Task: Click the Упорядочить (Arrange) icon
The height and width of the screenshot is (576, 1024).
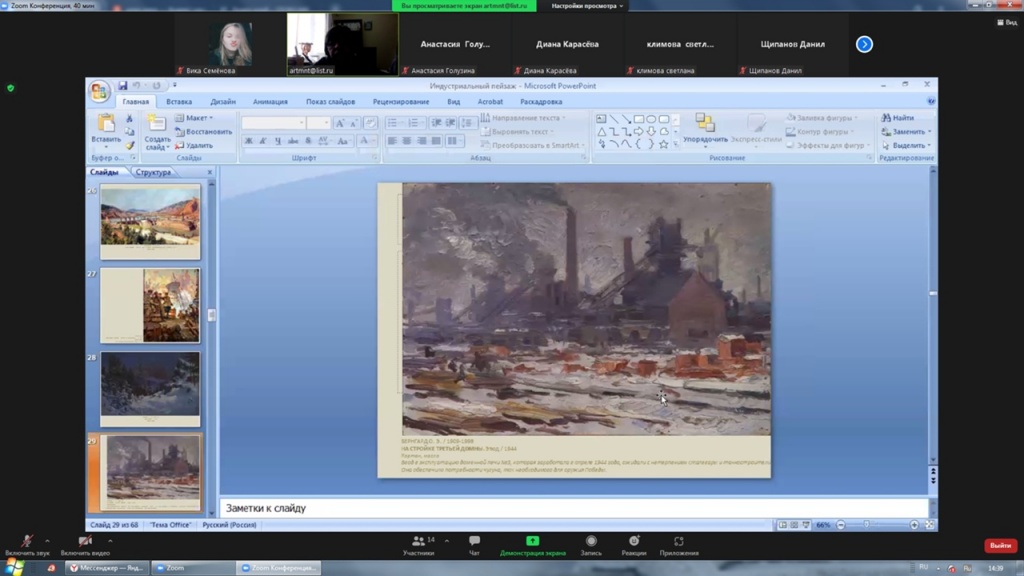Action: (705, 124)
